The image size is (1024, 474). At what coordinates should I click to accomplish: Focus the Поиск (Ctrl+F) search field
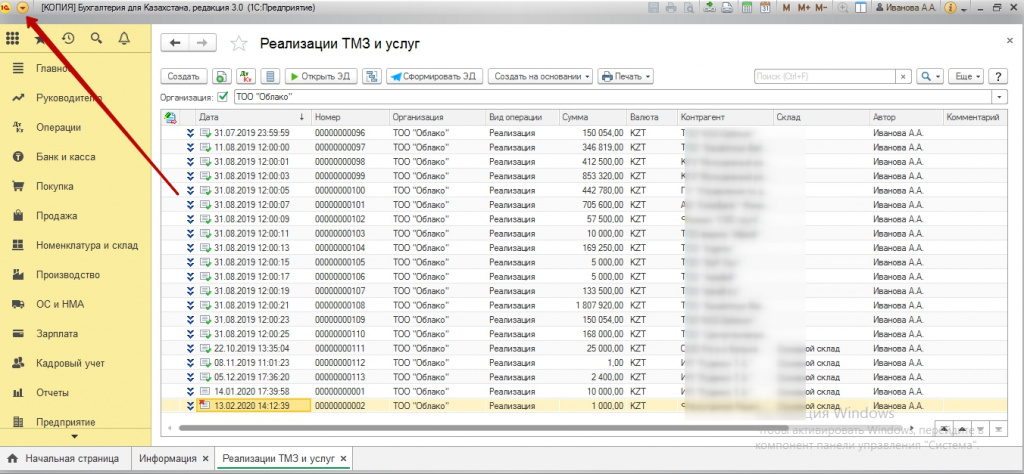[824, 76]
